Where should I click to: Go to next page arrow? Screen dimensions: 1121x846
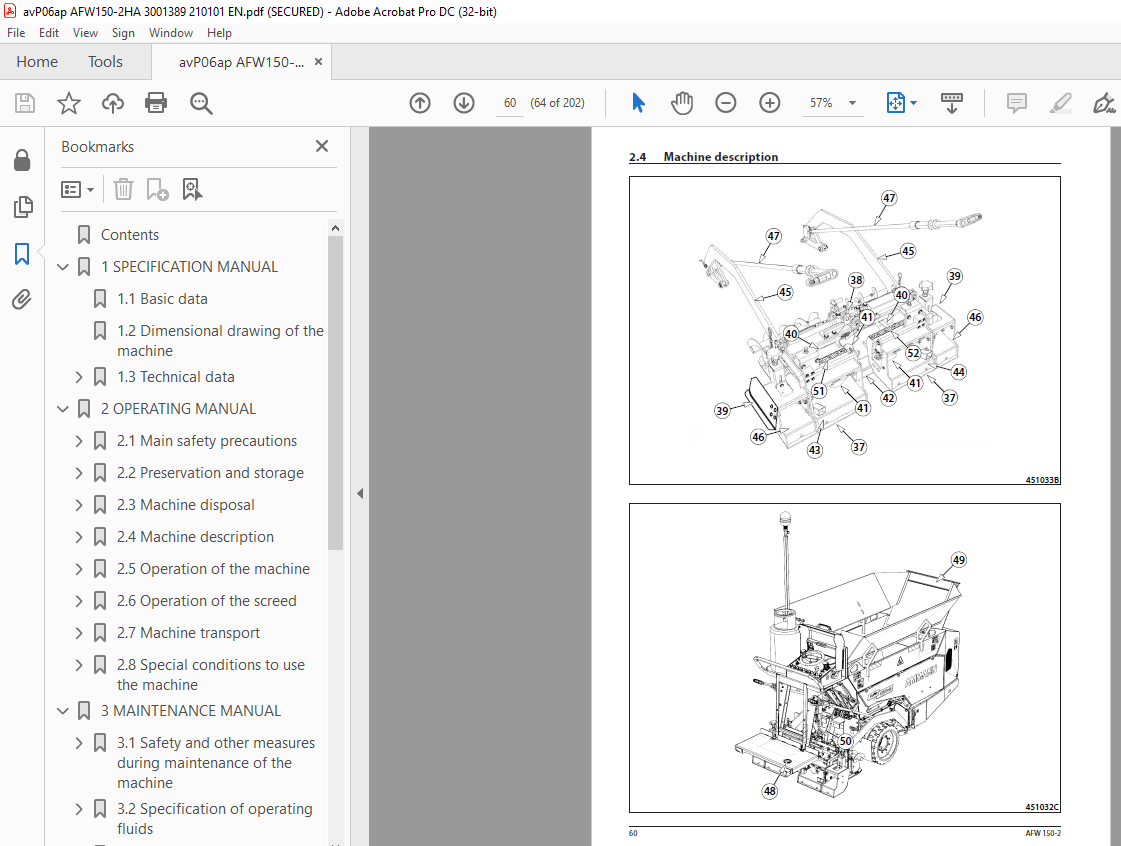pos(464,103)
